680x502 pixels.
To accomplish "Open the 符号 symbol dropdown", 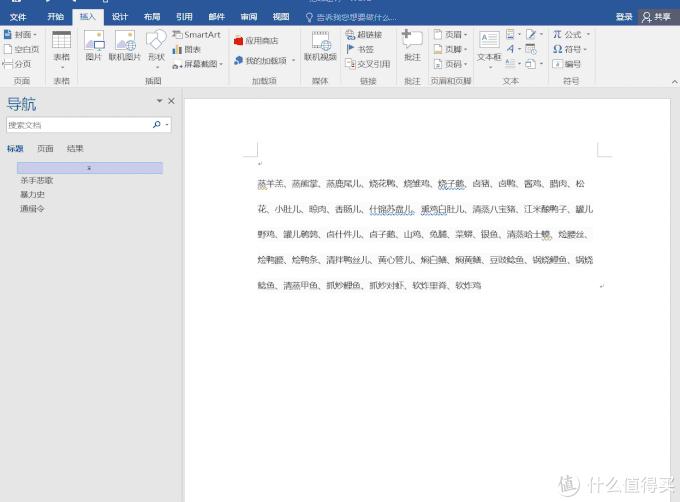I will (x=570, y=49).
